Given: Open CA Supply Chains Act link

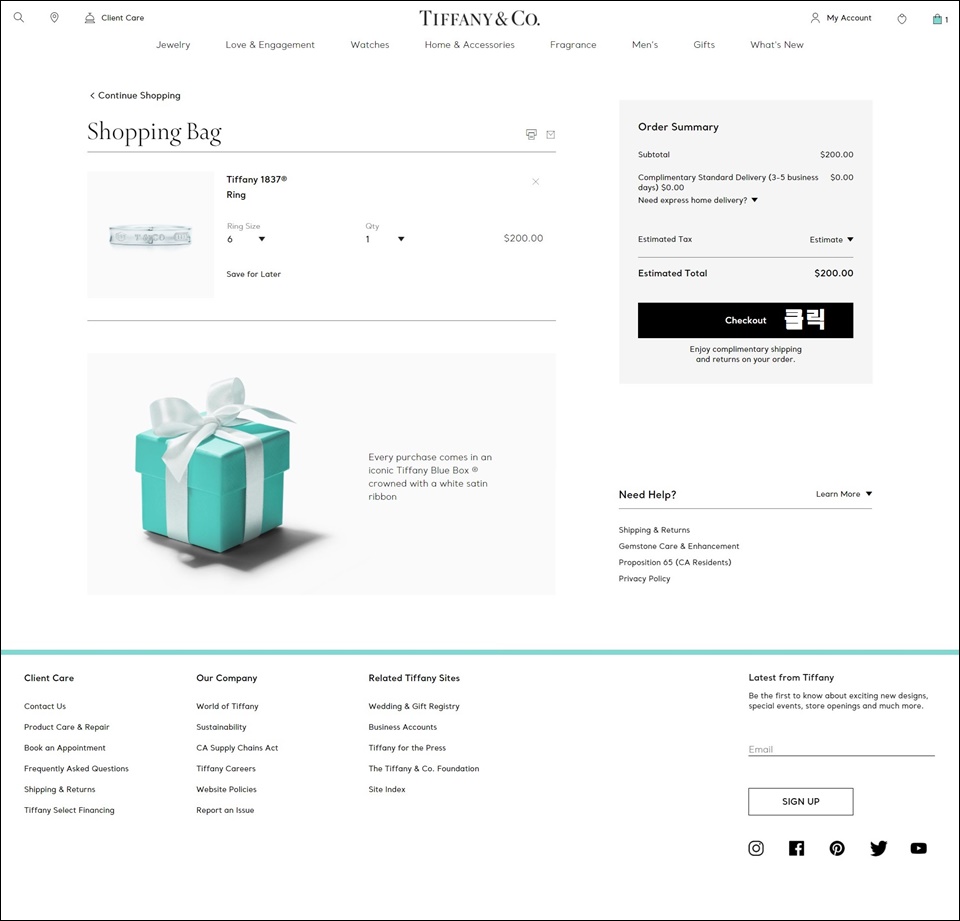Looking at the screenshot, I should pos(237,748).
